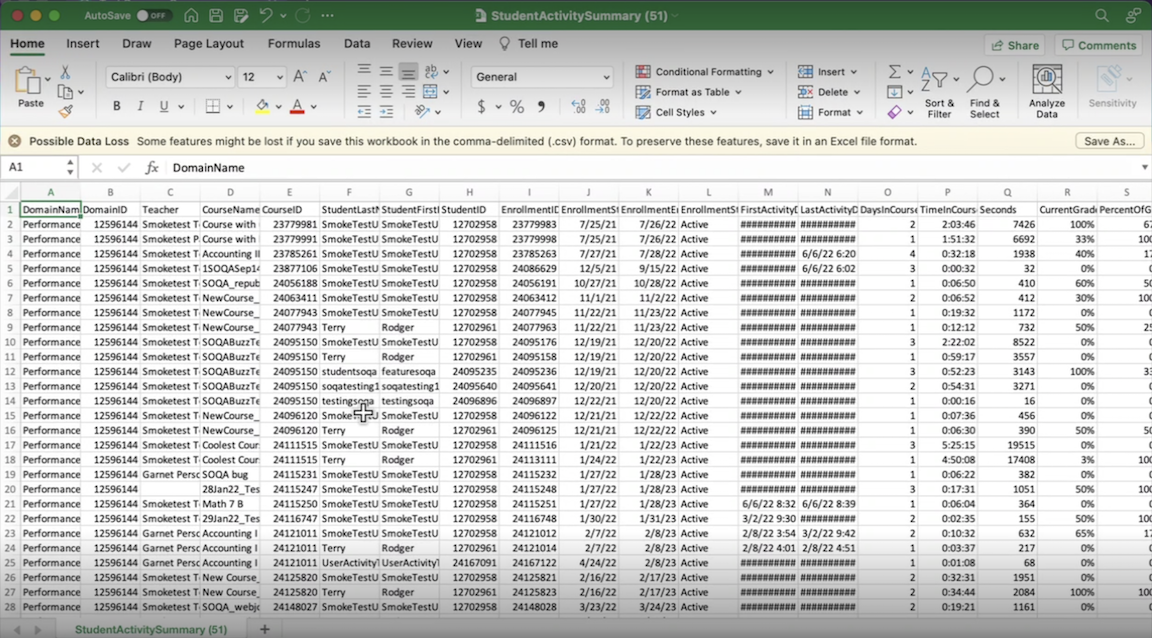Switch to the Page Layout tab
This screenshot has width=1152, height=638.
point(209,43)
